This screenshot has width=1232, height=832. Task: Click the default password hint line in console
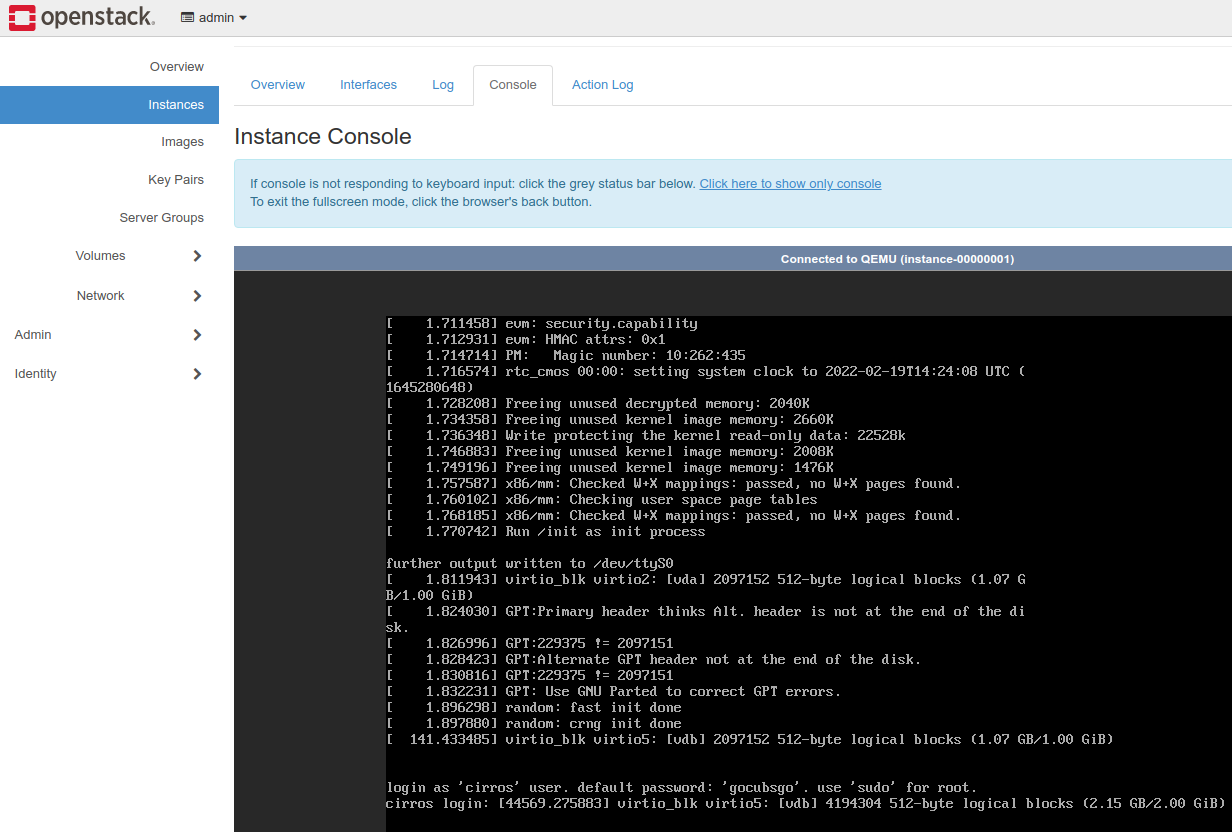pyautogui.click(x=681, y=788)
